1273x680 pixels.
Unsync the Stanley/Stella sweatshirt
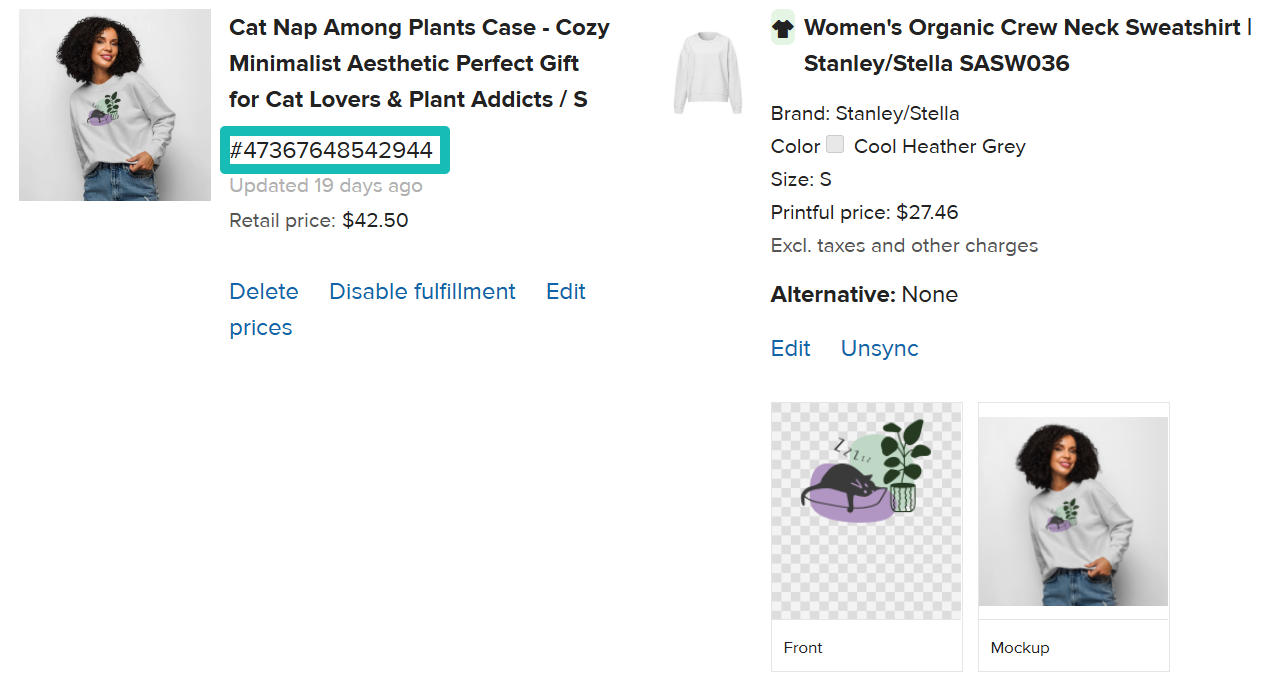coord(879,348)
